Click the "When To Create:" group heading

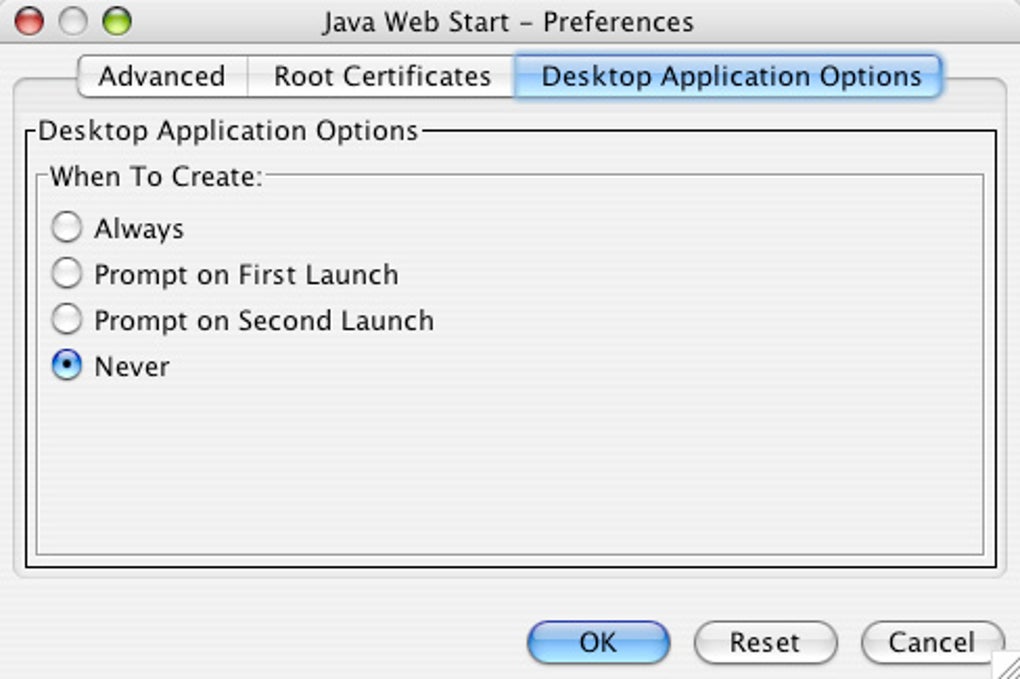(155, 177)
